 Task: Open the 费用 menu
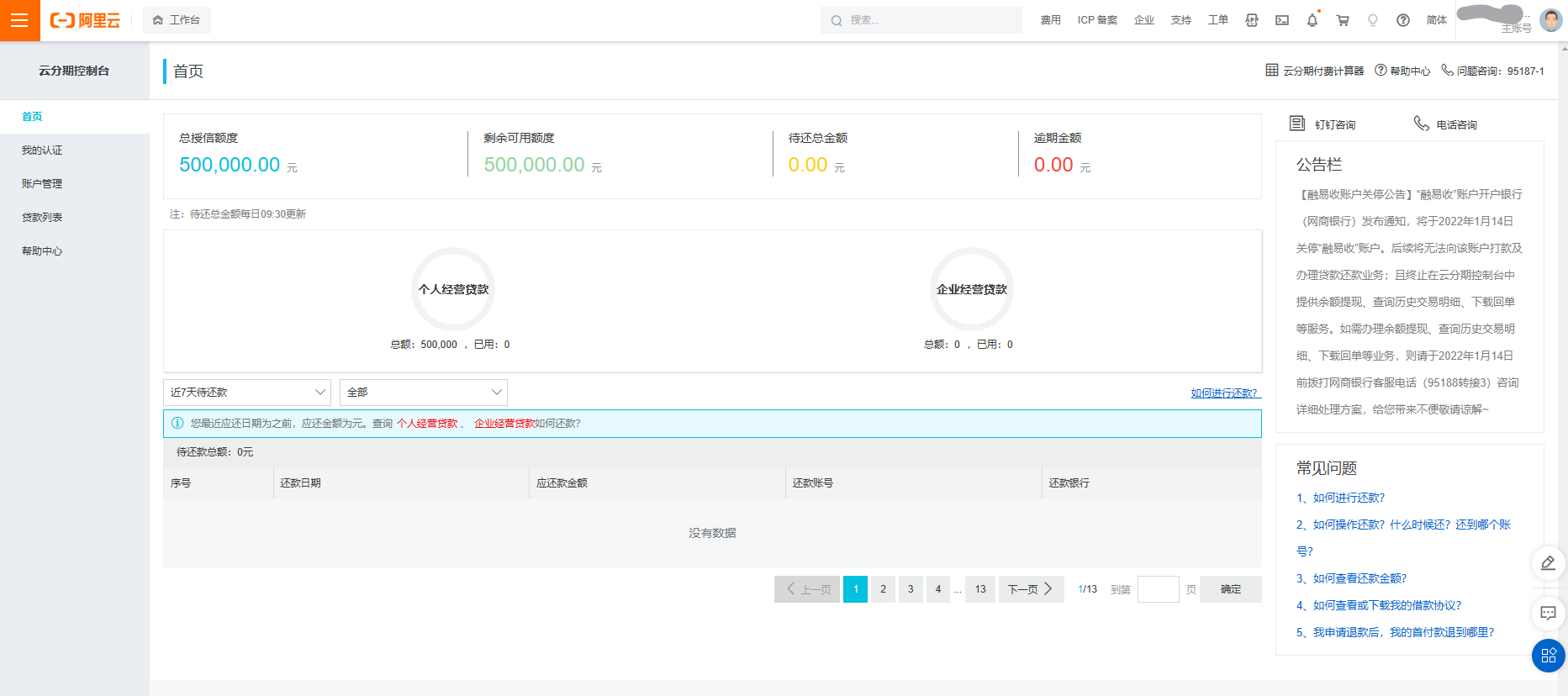point(1050,20)
